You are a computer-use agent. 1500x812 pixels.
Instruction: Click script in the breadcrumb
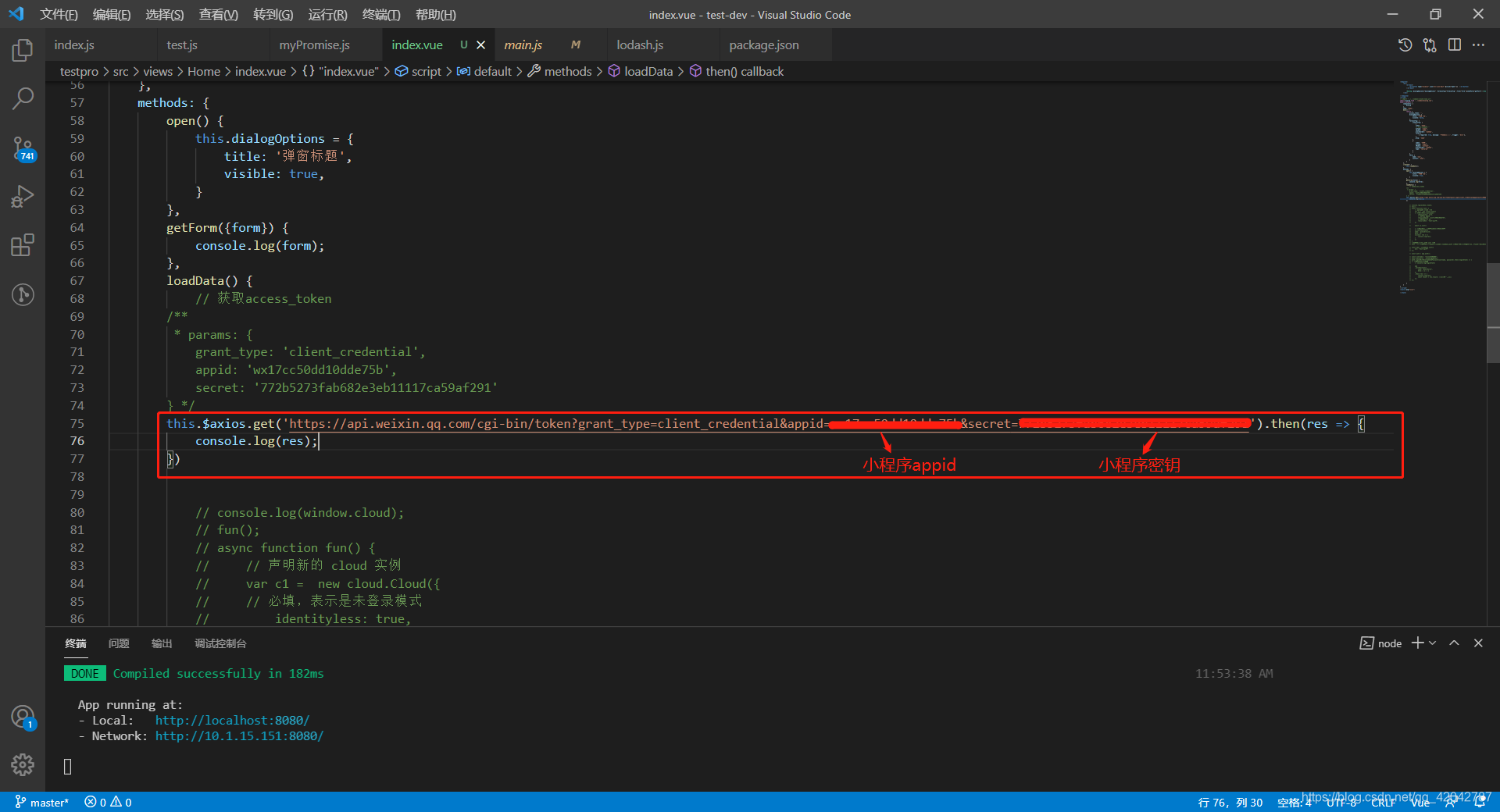pyautogui.click(x=418, y=71)
